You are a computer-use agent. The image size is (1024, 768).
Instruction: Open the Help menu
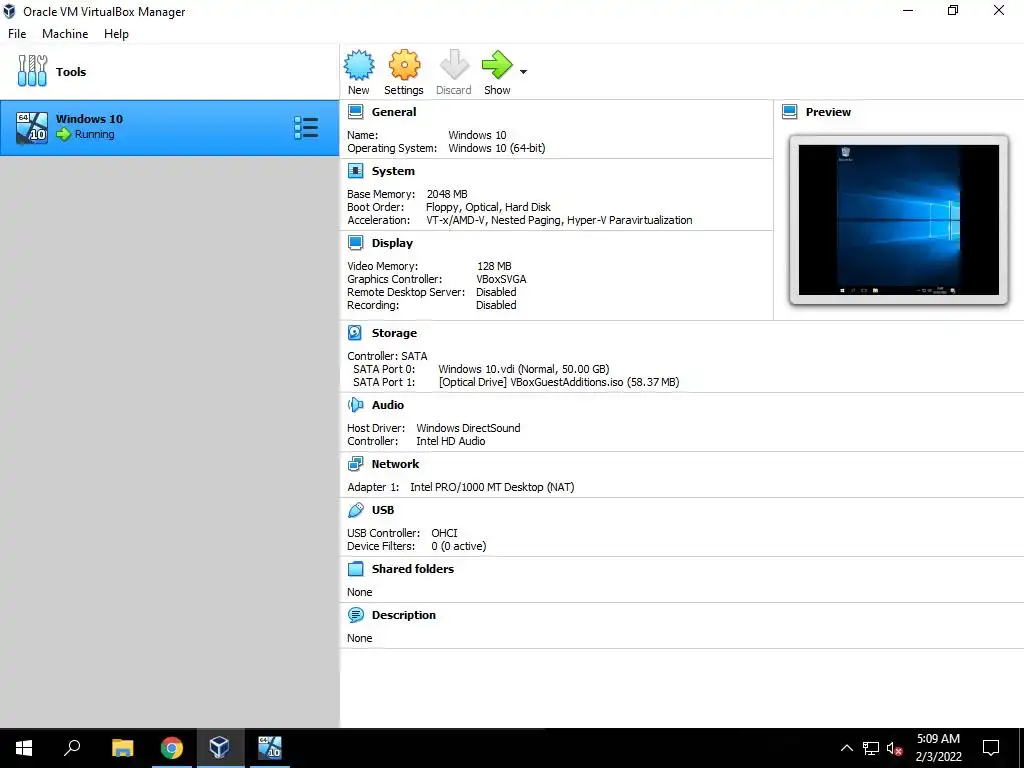coord(116,34)
